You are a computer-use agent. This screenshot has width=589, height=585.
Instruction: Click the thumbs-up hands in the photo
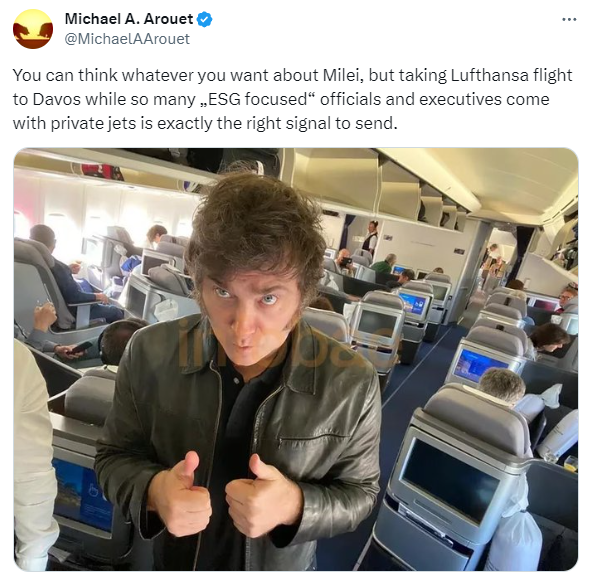223,494
